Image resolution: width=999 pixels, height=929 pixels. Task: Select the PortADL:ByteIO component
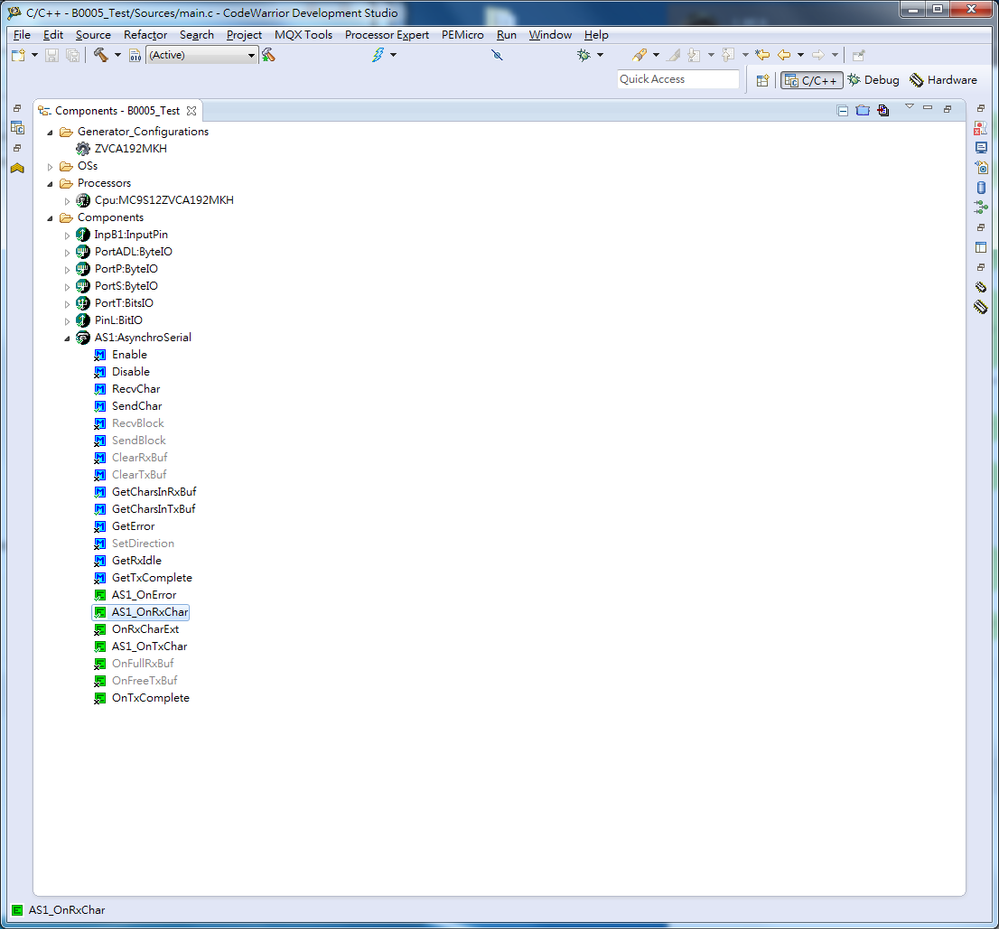click(x=133, y=252)
